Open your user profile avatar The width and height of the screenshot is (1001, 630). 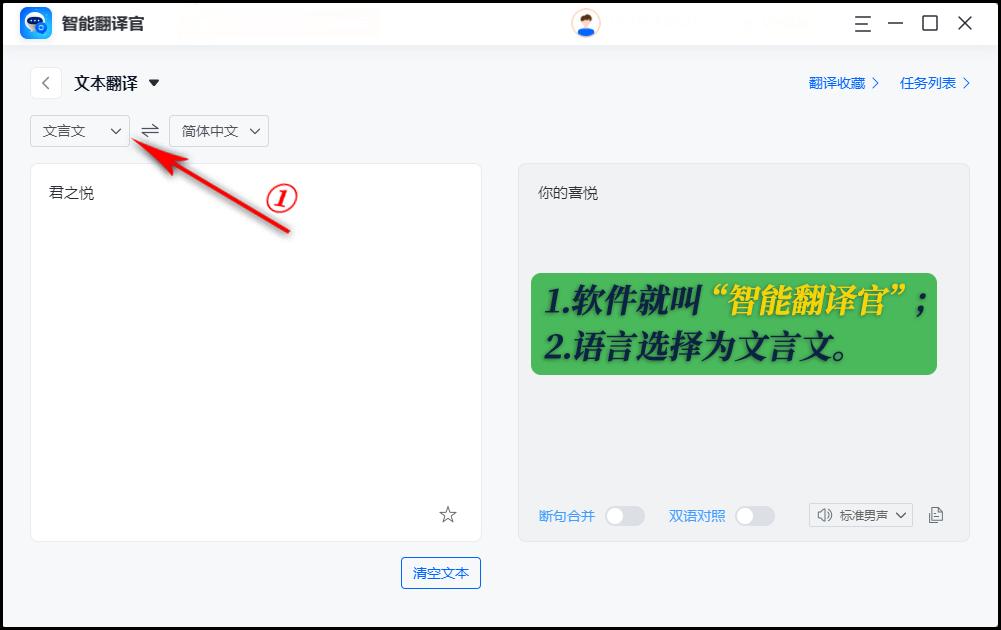pyautogui.click(x=585, y=21)
